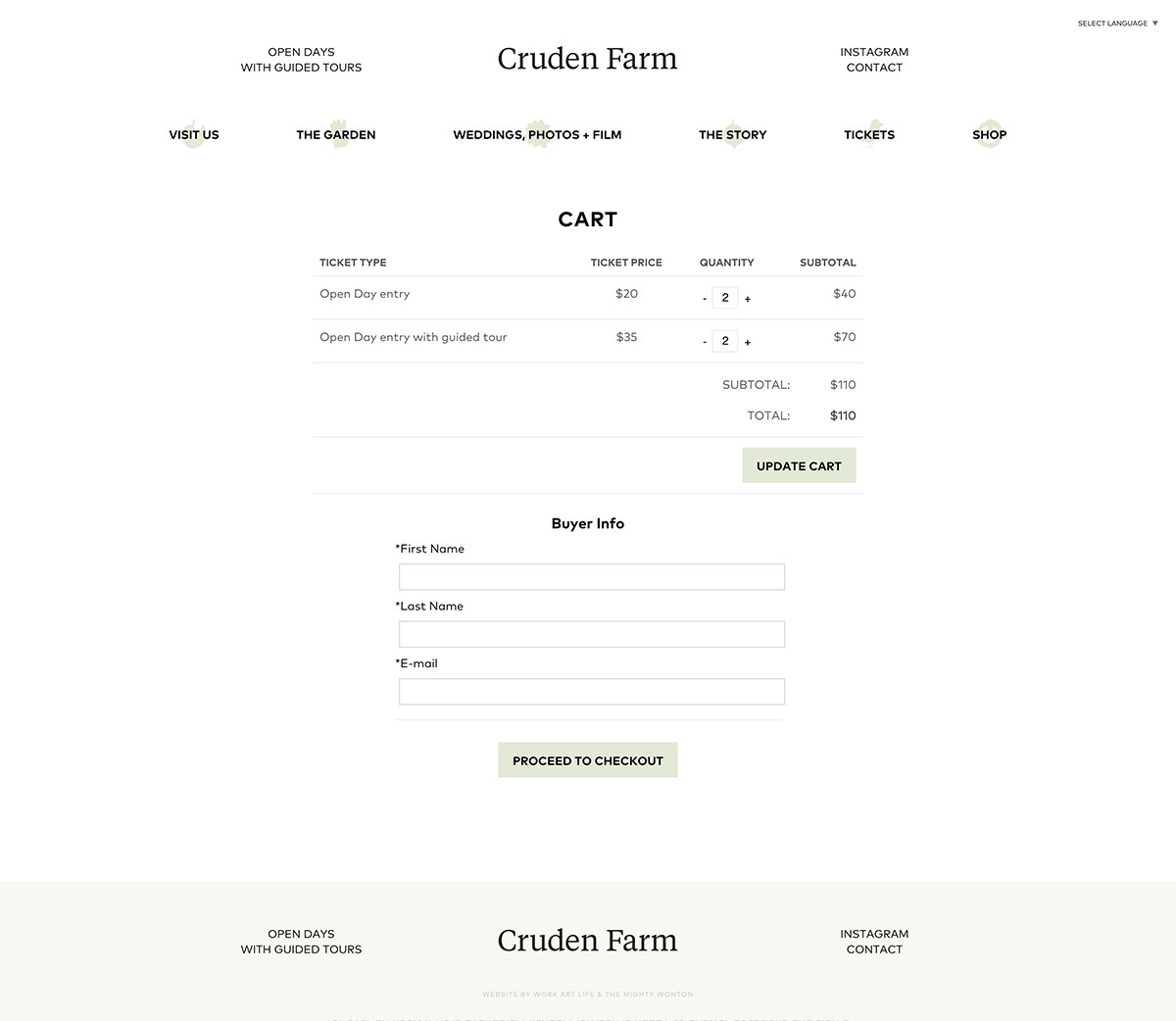Visit the Shop page

[989, 135]
